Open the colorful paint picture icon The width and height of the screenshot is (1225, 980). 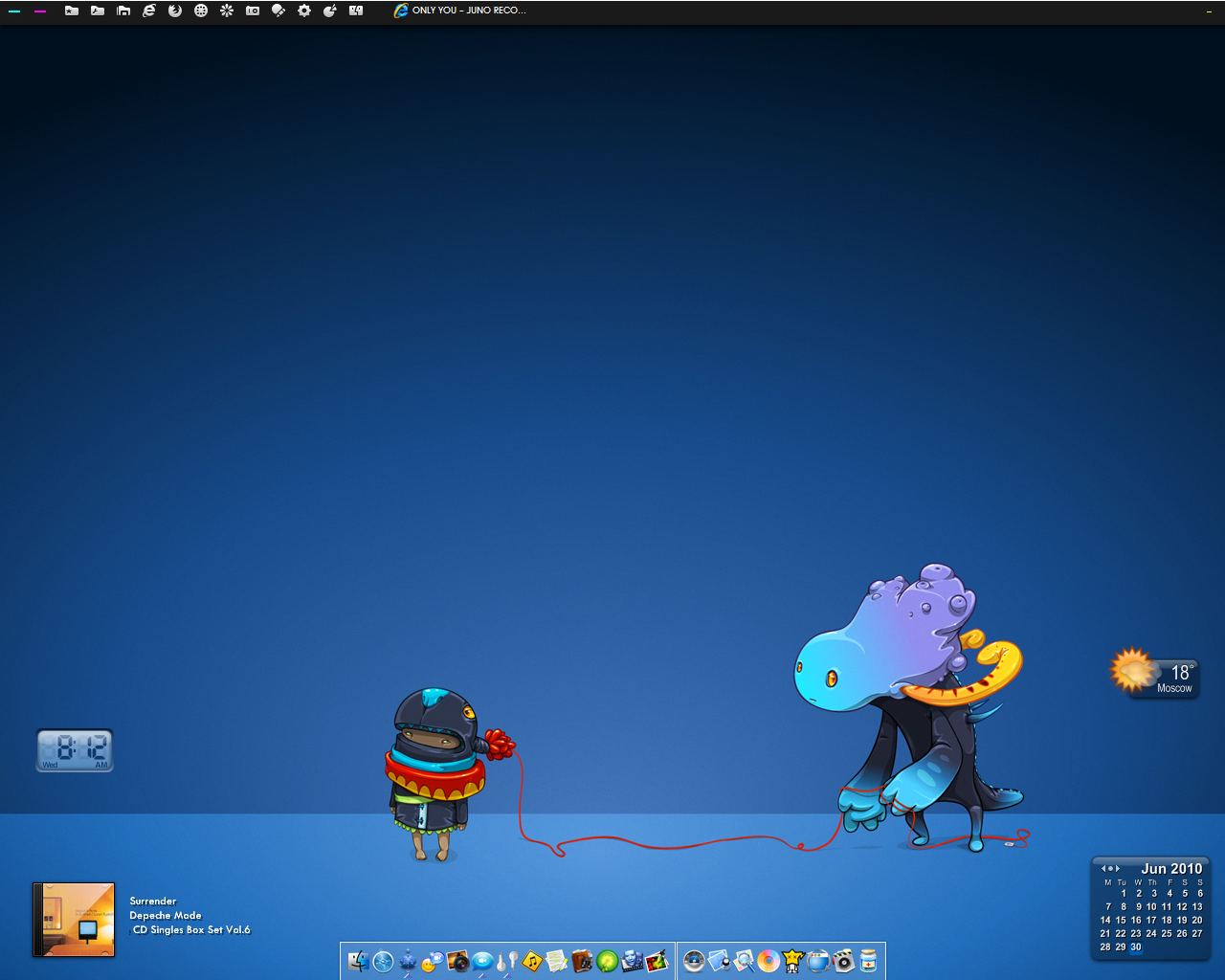[657, 961]
